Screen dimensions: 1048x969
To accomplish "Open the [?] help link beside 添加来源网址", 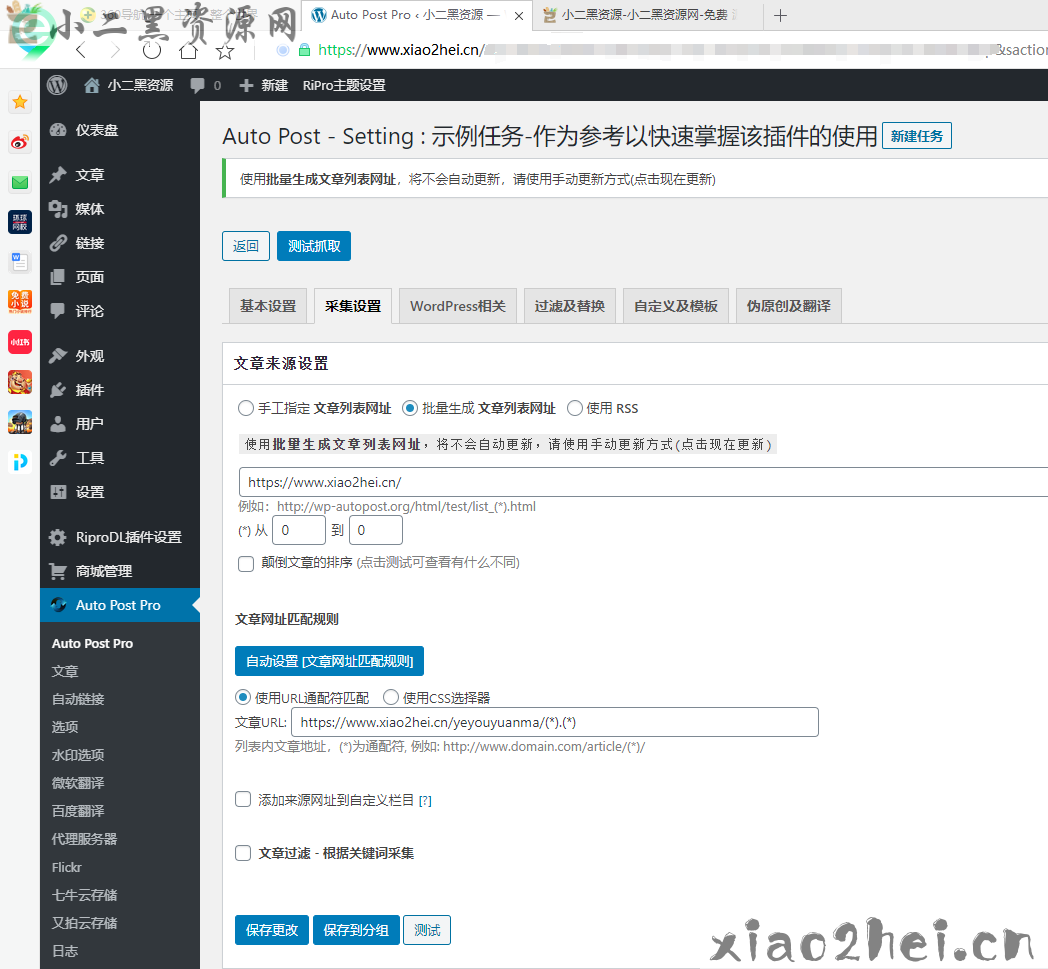I will pyautogui.click(x=425, y=801).
